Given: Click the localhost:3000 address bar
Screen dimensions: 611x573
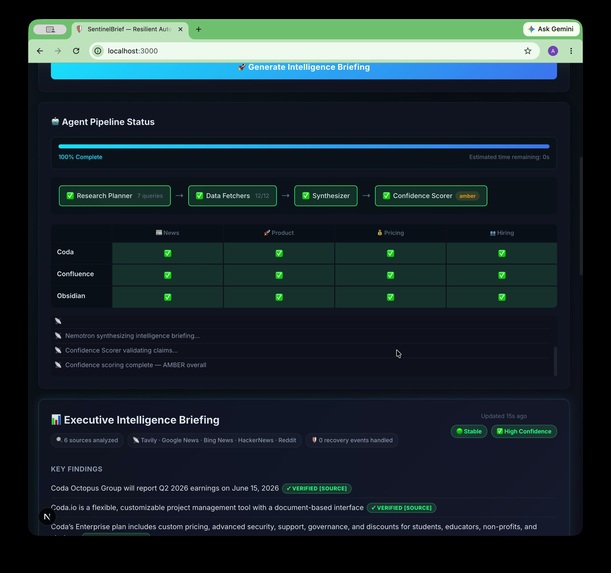Looking at the screenshot, I should (314, 51).
